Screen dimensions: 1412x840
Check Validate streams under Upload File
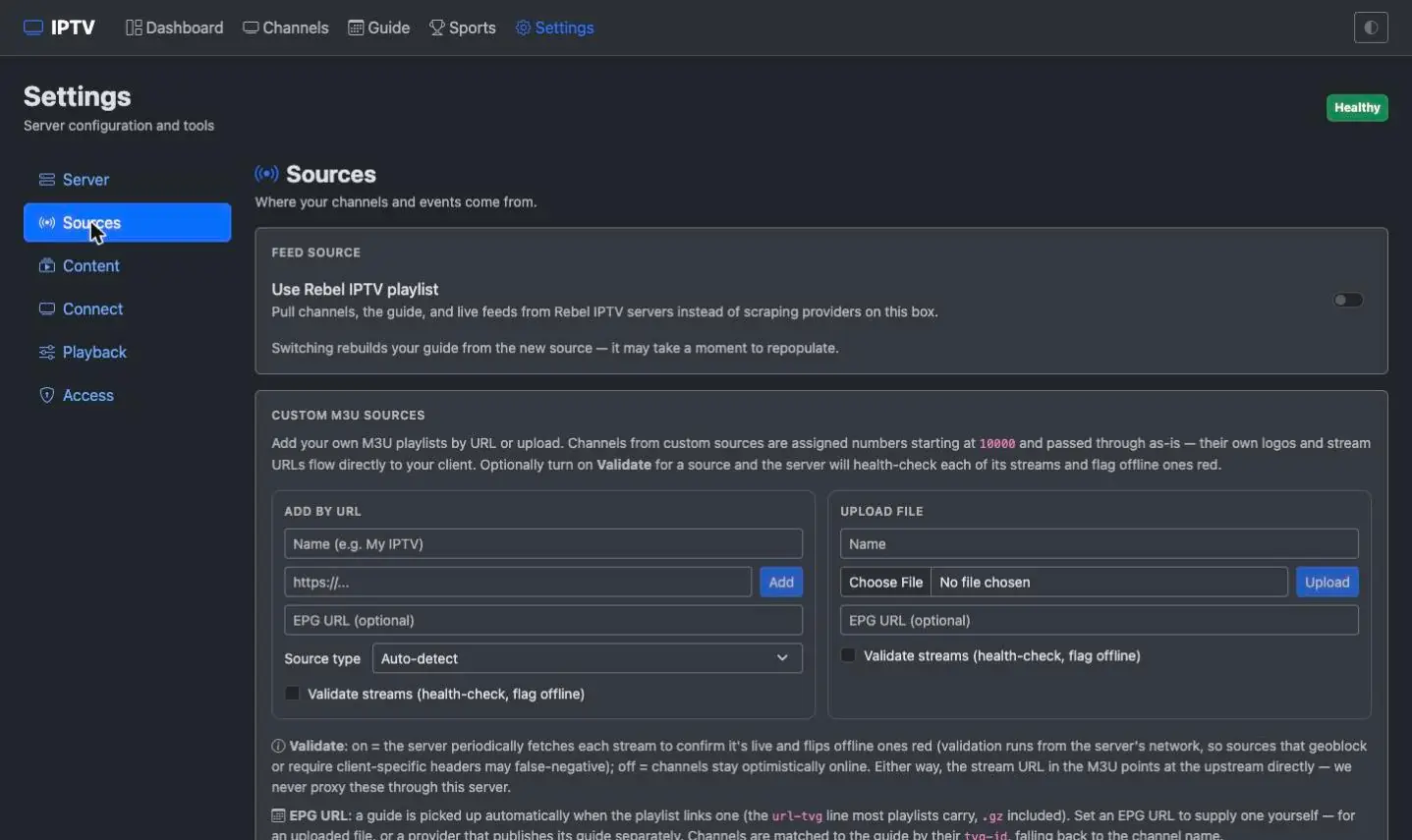848,655
